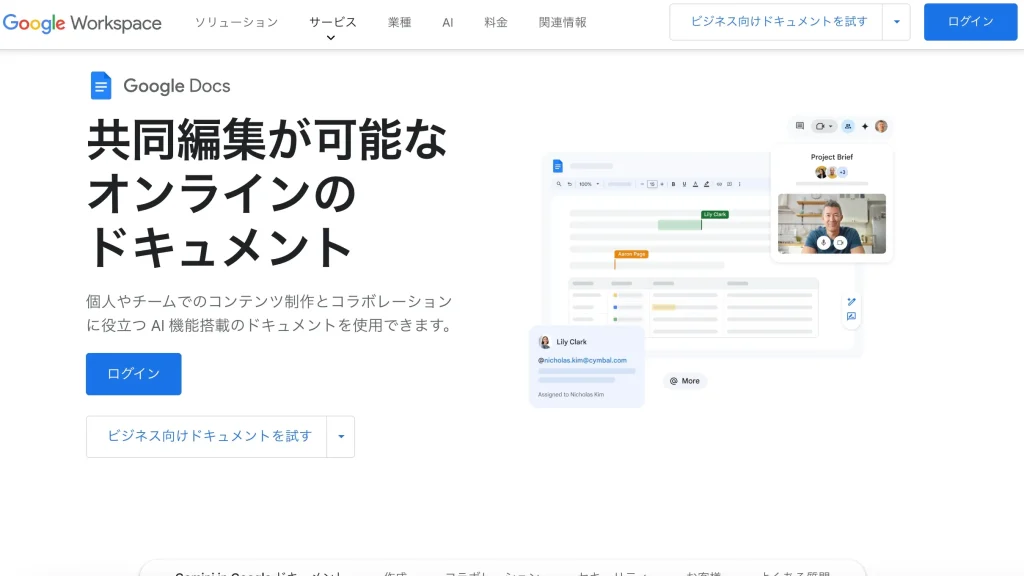Click the help-me-write pencil icon in illustration
1024x576 pixels.
pos(851,302)
